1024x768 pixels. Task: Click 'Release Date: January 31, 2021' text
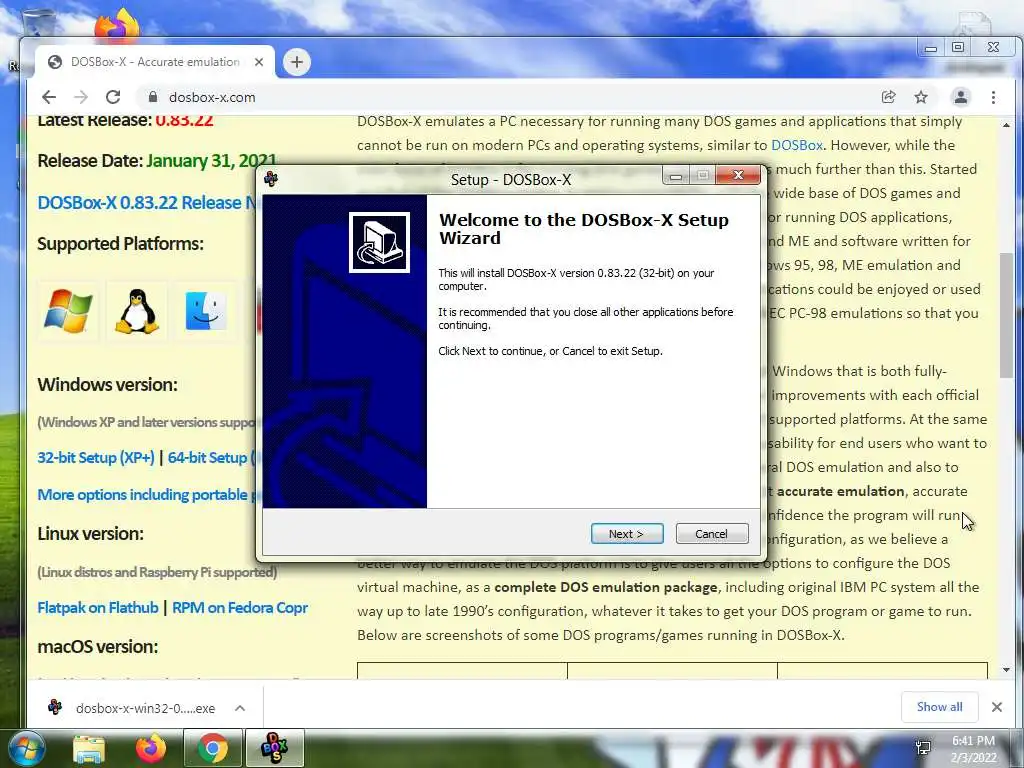coord(157,161)
